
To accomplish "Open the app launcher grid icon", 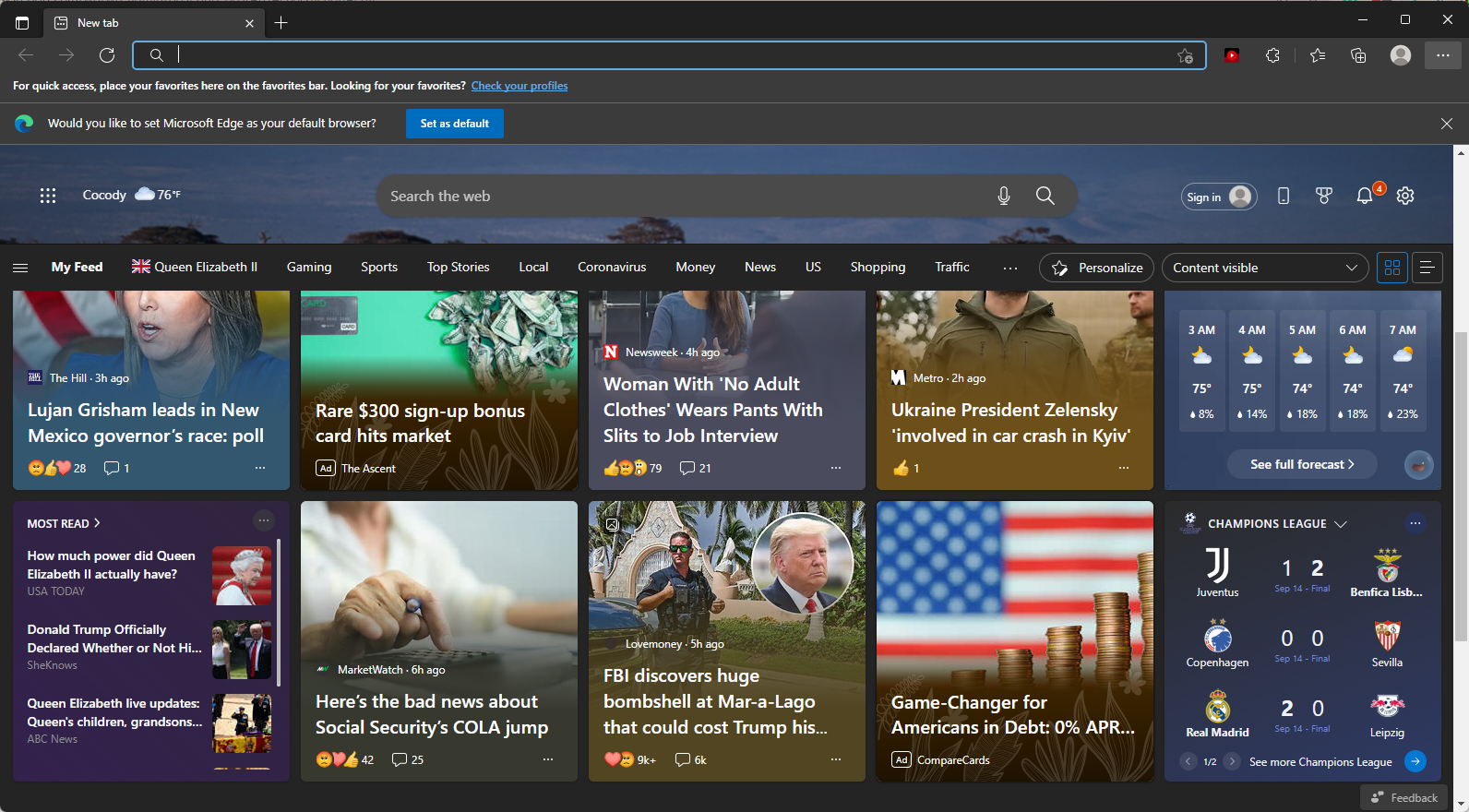I will click(x=48, y=196).
